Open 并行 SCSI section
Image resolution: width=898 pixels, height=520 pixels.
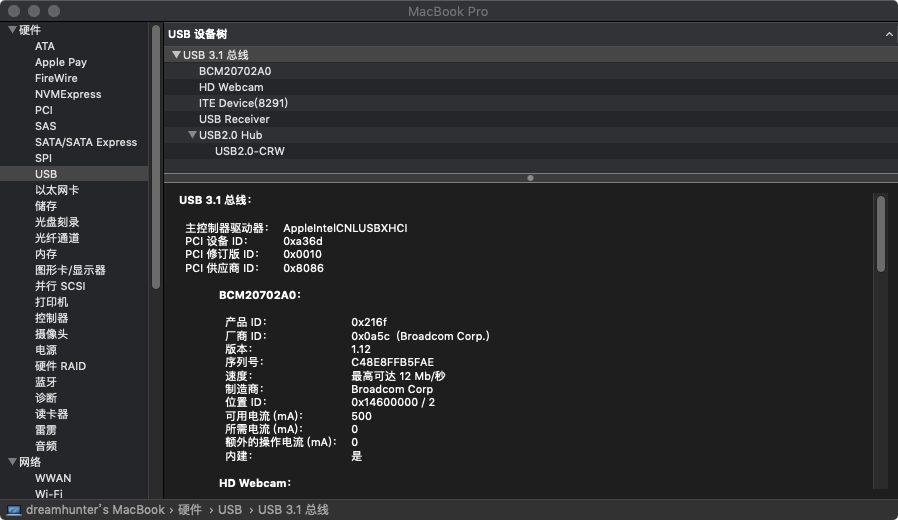coord(60,286)
